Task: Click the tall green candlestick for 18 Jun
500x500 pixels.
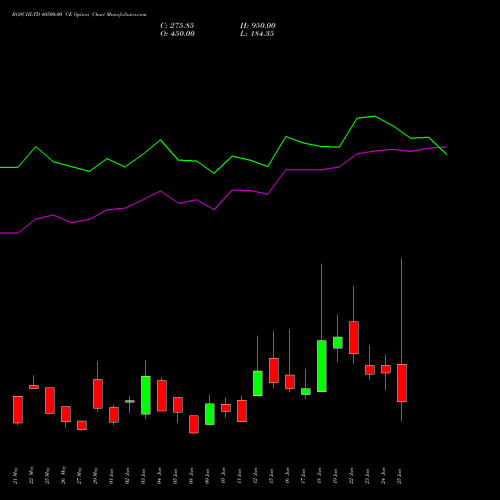Action: [x=322, y=366]
